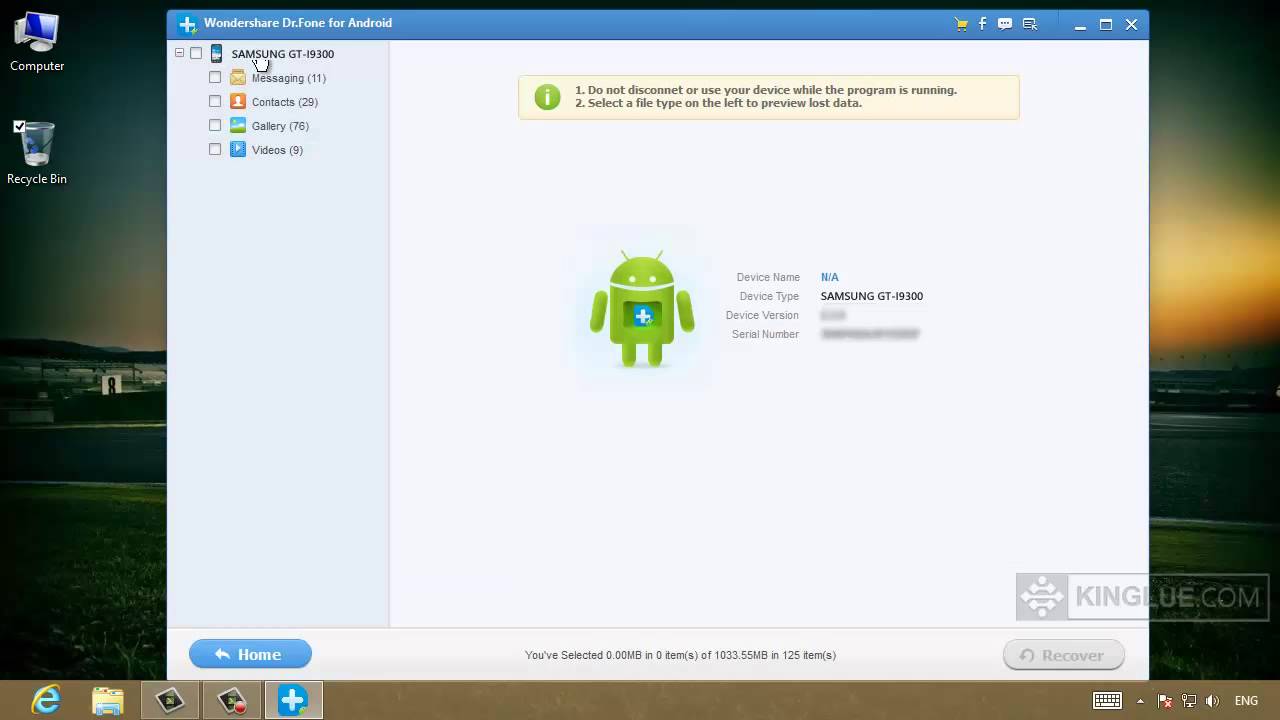Select Videos (9) category
Viewport: 1280px width, 720px height.
[x=277, y=150]
